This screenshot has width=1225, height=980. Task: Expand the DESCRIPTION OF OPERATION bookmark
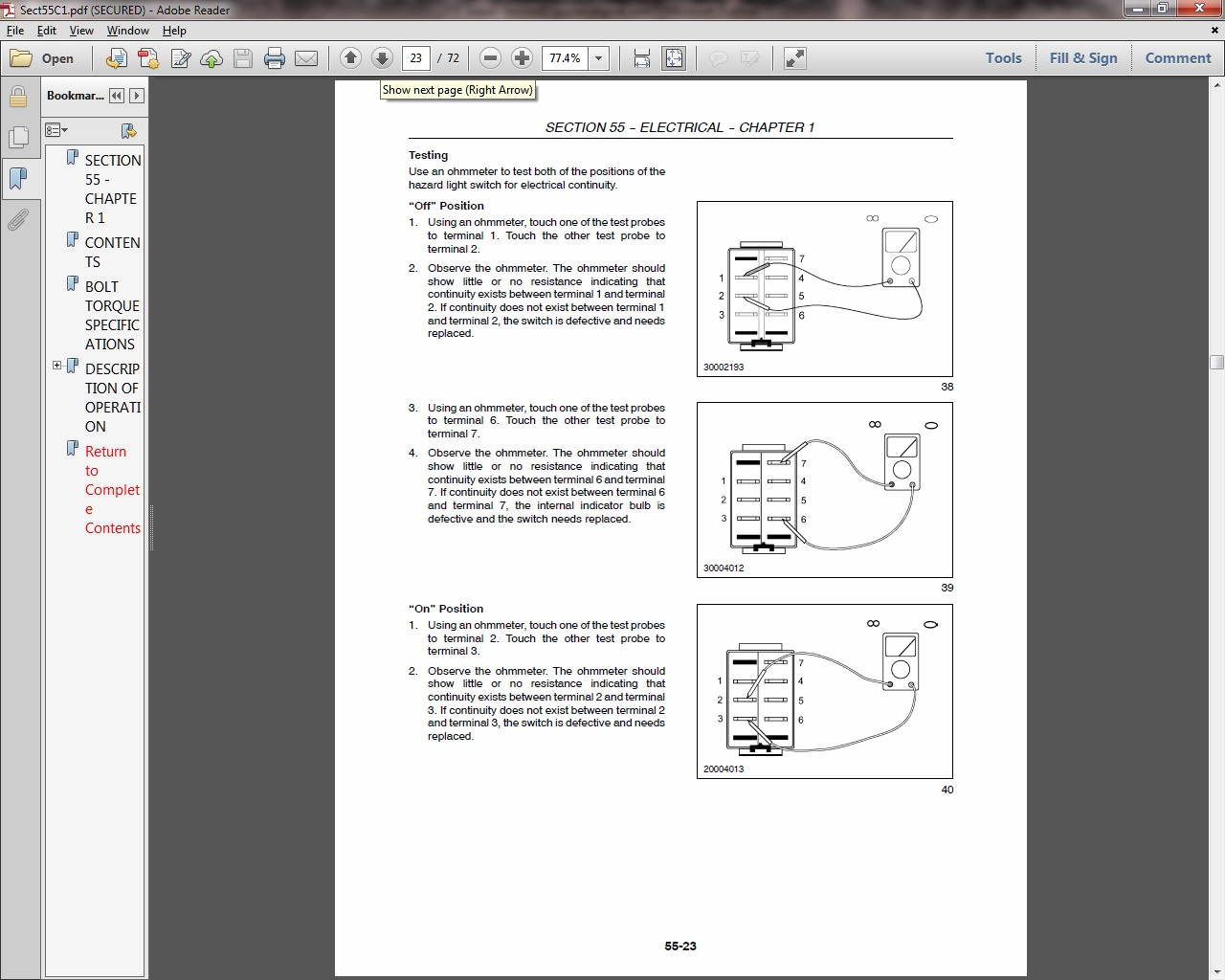point(56,366)
